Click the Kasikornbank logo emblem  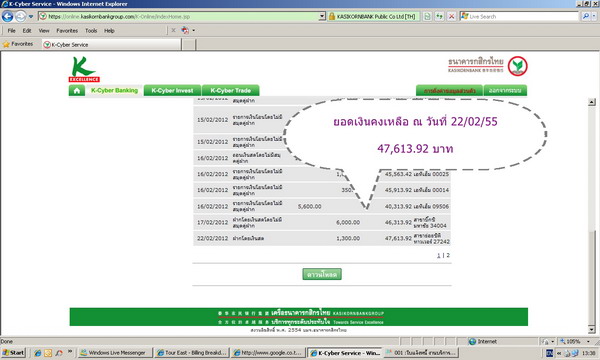pyautogui.click(x=517, y=66)
